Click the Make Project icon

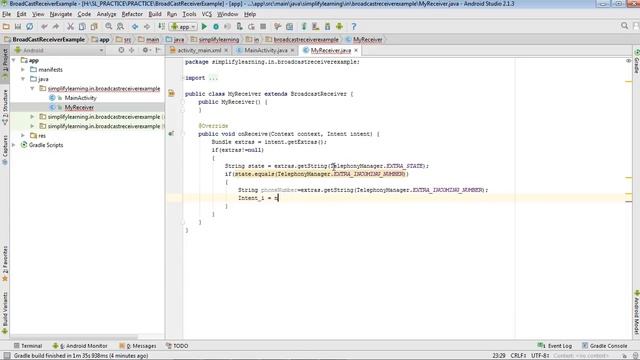tap(162, 27)
